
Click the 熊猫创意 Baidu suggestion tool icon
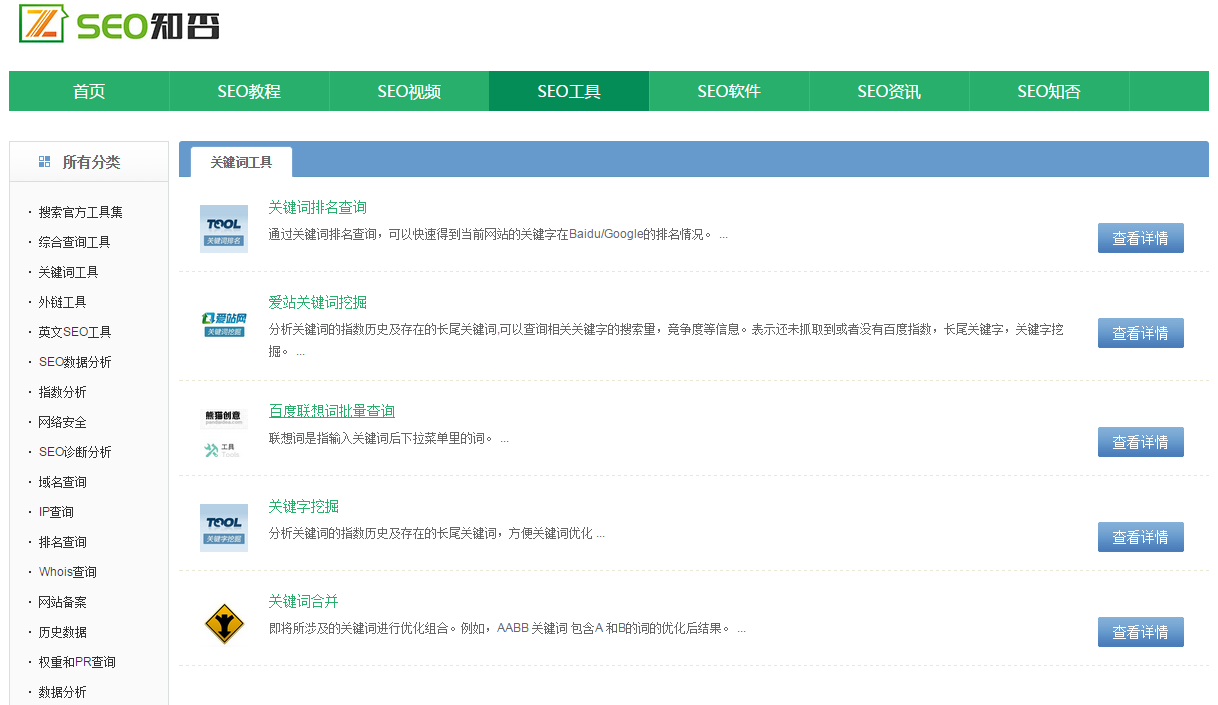[224, 433]
